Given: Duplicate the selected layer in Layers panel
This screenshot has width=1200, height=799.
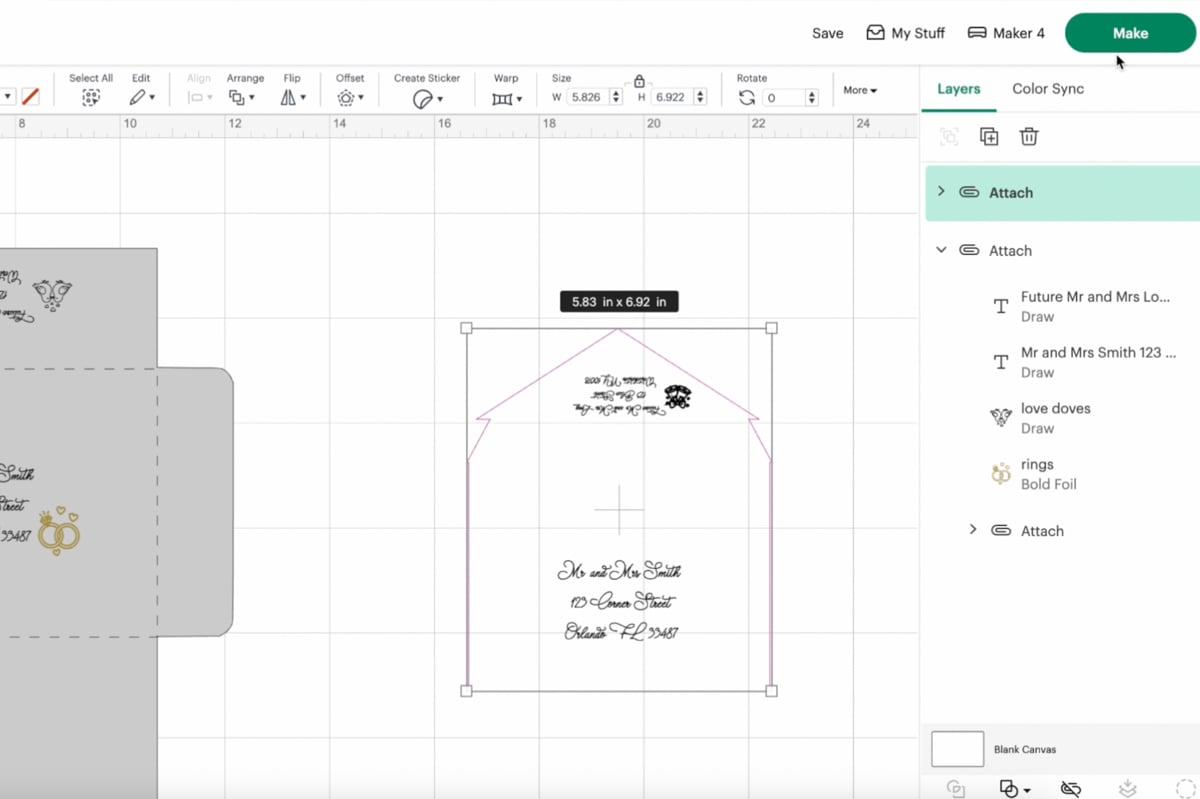Looking at the screenshot, I should (x=989, y=136).
